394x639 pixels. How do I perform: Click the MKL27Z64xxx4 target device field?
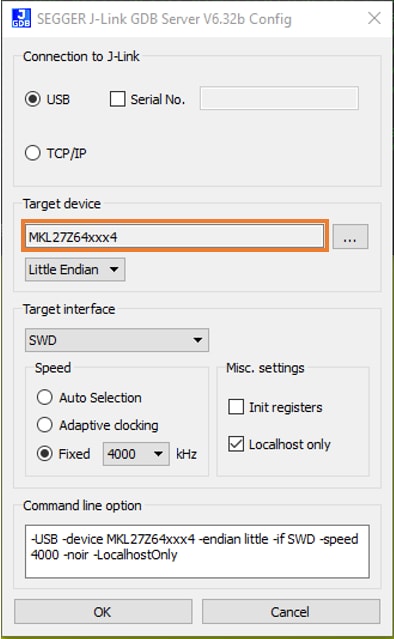175,236
